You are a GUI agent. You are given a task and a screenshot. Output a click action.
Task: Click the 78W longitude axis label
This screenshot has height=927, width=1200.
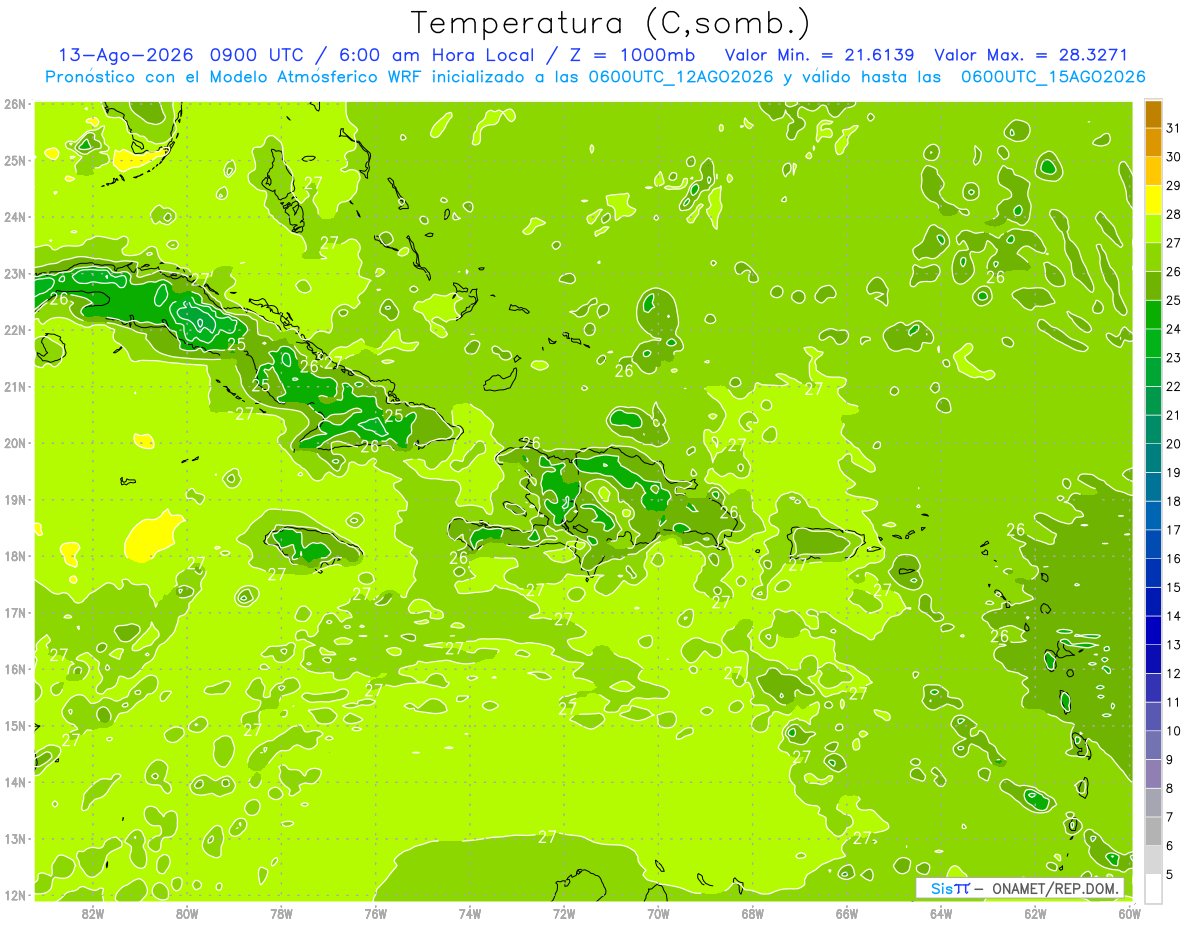click(x=281, y=913)
